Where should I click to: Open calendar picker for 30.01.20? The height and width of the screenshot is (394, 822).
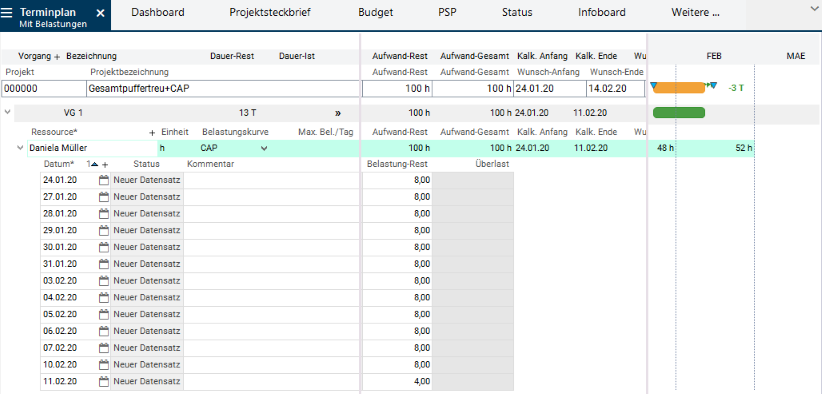(x=104, y=247)
